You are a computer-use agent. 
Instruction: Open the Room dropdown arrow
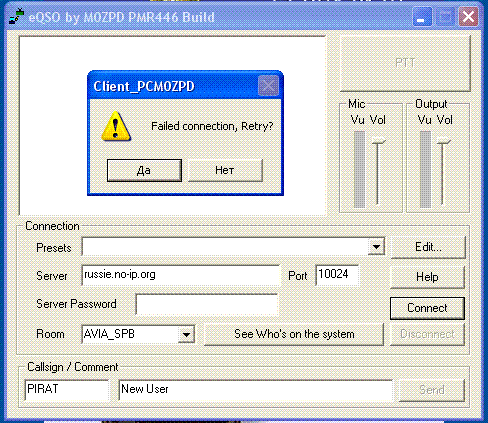186,334
